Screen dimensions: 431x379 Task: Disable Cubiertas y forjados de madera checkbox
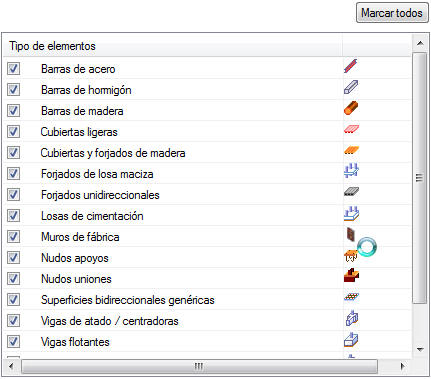13,153
